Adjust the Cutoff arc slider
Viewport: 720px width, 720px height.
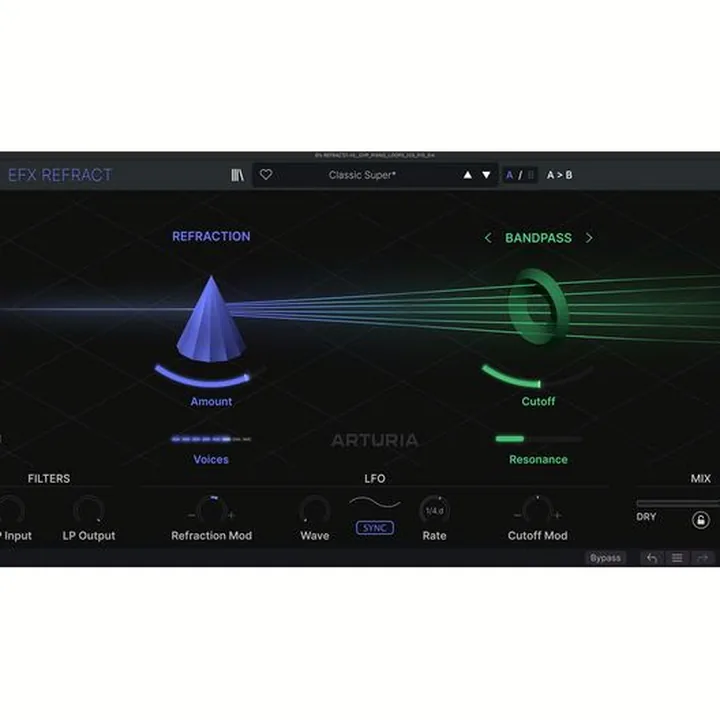[x=537, y=377]
